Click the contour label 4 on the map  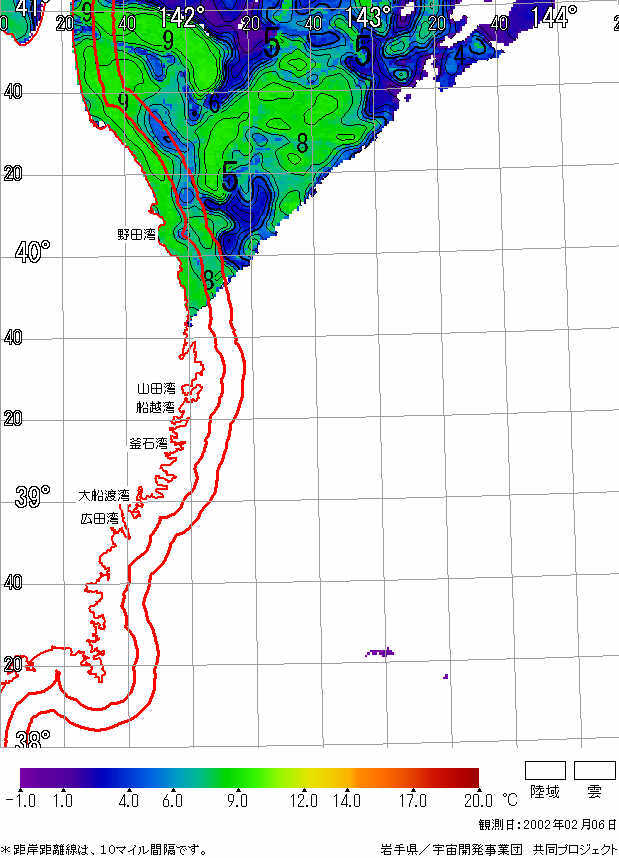460,55
